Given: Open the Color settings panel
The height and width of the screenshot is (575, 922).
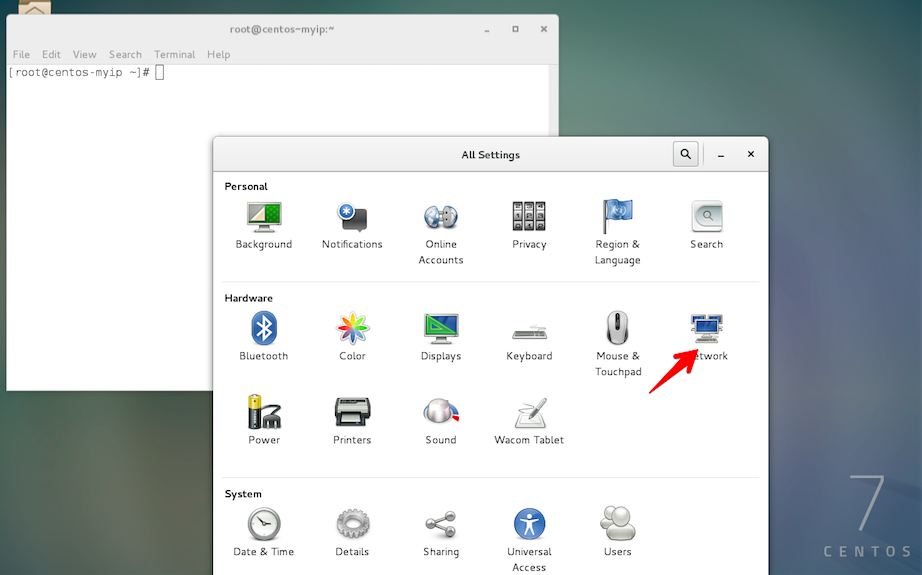Looking at the screenshot, I should click(352, 336).
